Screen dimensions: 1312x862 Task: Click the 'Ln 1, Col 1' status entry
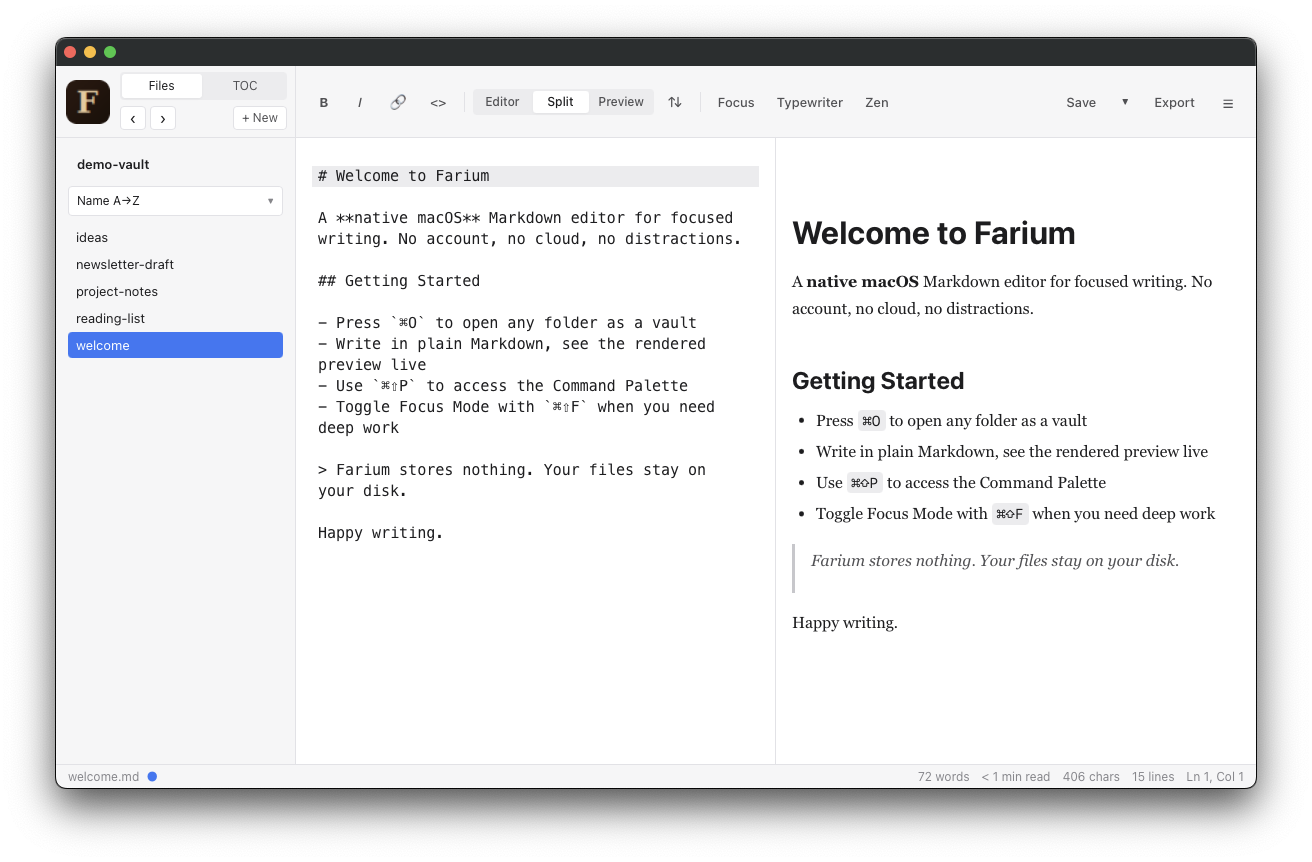tap(1215, 777)
